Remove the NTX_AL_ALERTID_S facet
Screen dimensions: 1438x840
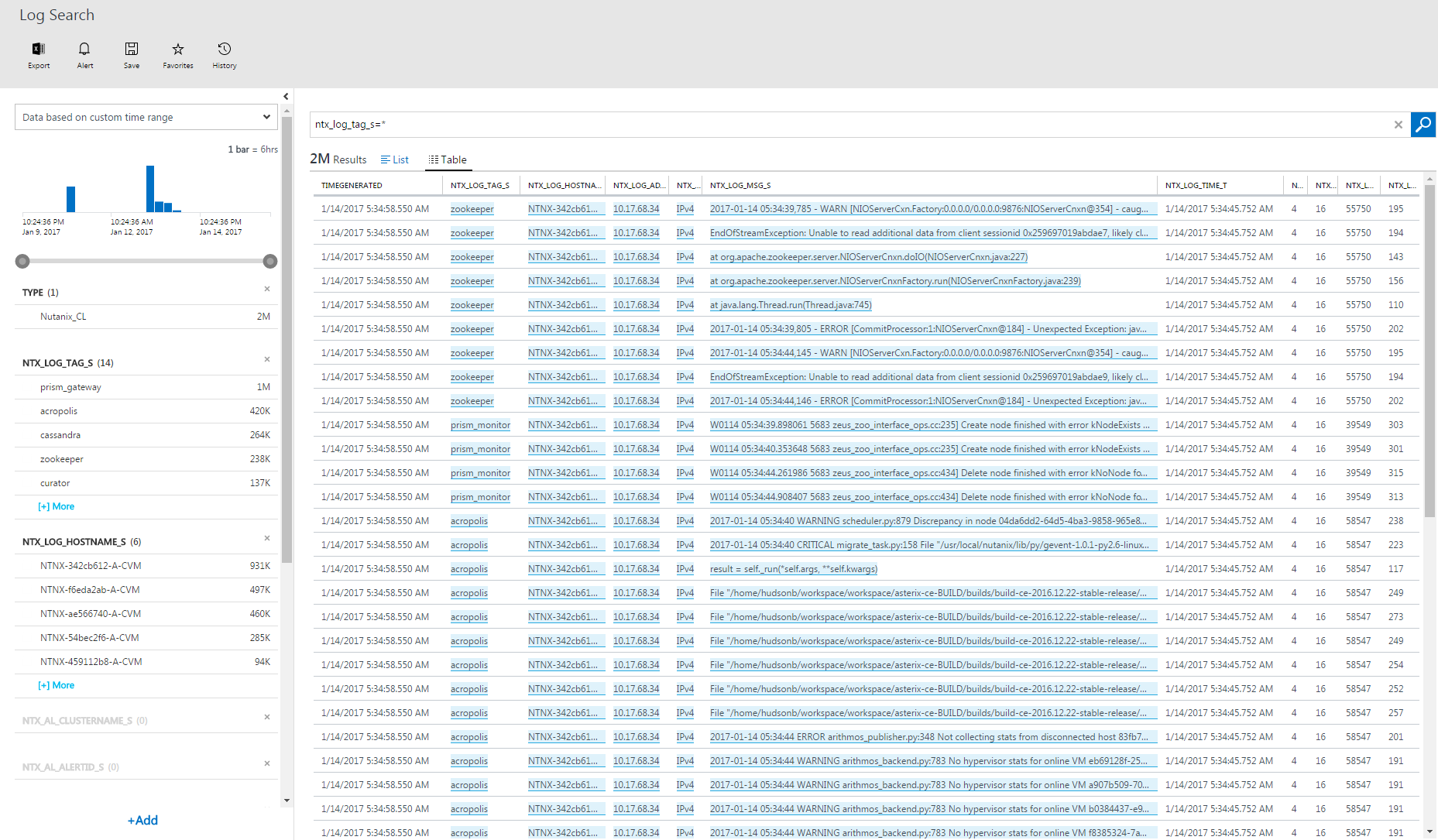click(267, 763)
